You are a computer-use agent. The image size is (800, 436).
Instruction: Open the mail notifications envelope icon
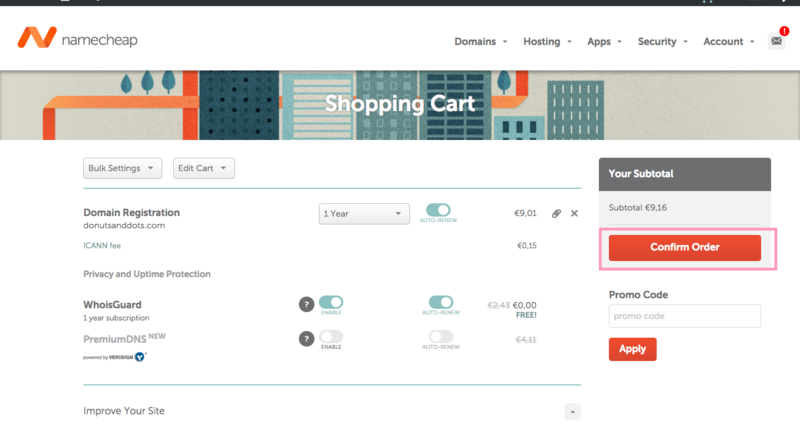(777, 41)
